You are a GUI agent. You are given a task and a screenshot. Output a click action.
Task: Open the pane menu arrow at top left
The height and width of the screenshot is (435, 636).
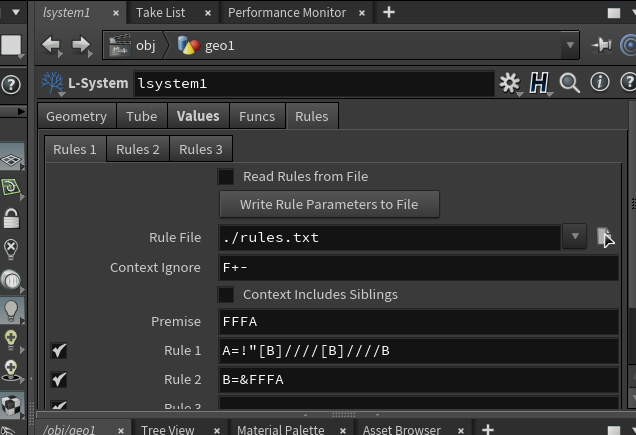pos(16,12)
